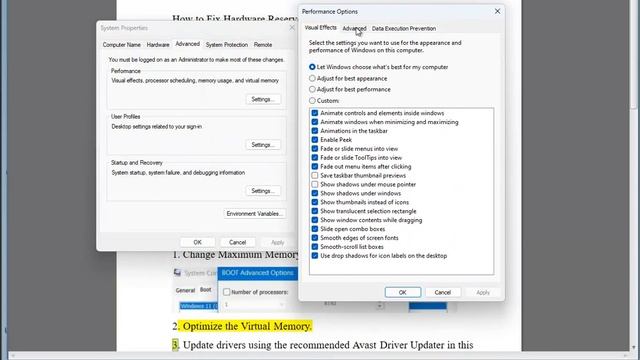Image resolution: width=640 pixels, height=360 pixels.
Task: Open Remote tab in System Properties
Action: tap(263, 45)
